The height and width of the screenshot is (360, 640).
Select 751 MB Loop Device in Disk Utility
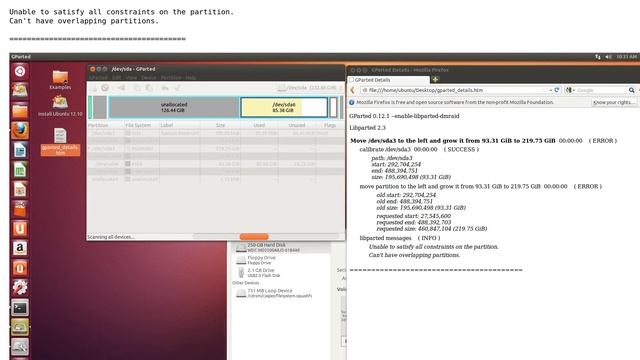click(282, 293)
